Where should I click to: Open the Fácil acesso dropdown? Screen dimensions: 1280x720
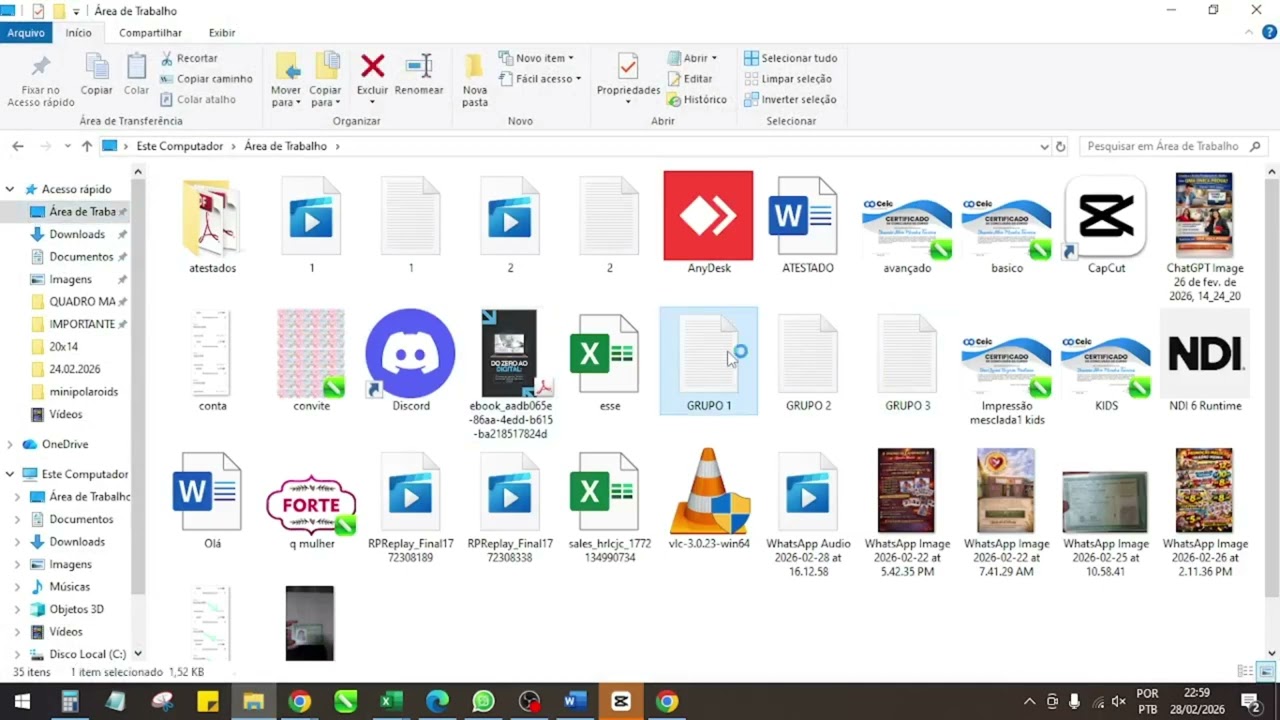click(541, 79)
